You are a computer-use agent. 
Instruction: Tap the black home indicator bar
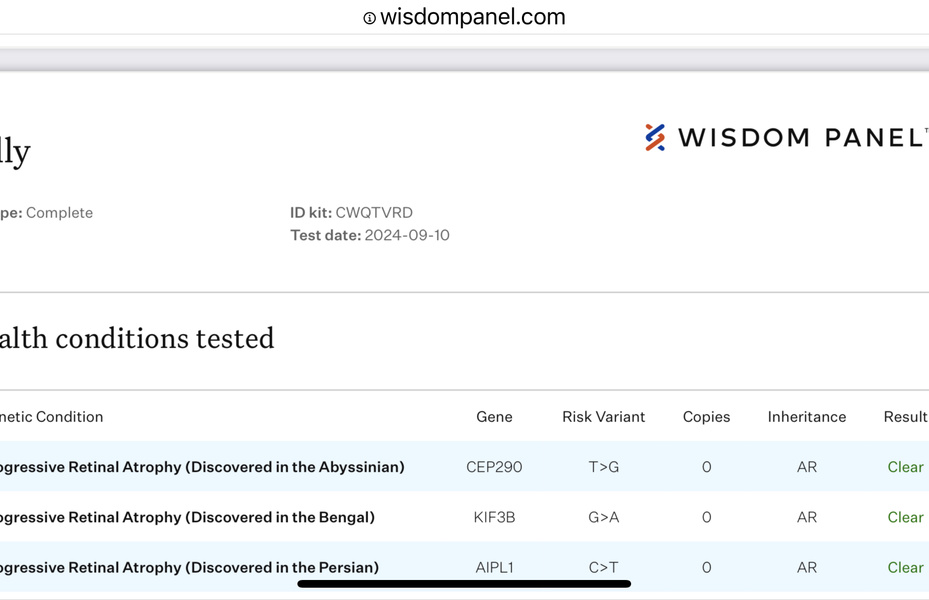tap(464, 584)
